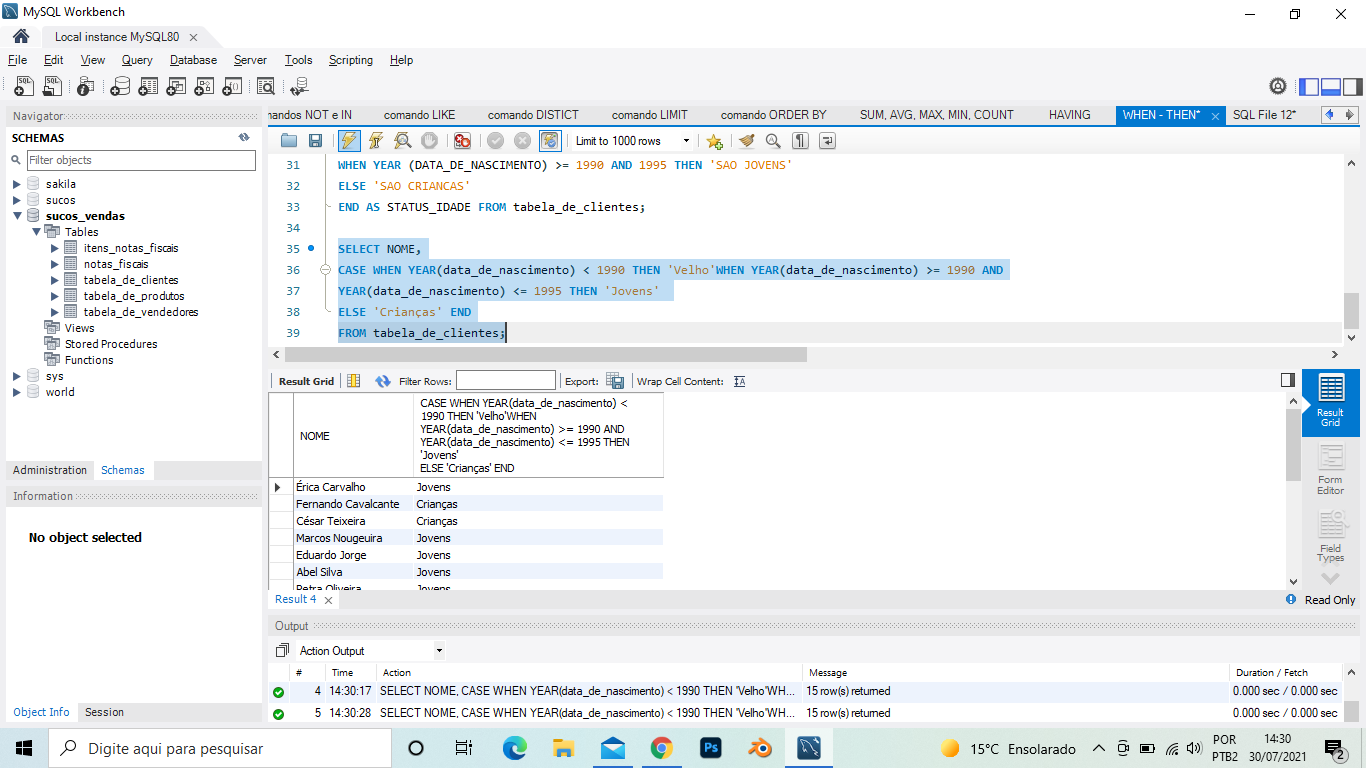
Task: Expand the sucos schema
Action: [16, 200]
